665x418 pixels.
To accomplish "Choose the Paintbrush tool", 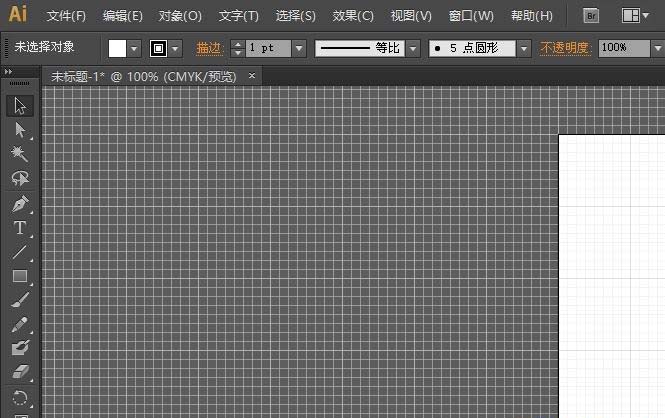I will (20, 300).
